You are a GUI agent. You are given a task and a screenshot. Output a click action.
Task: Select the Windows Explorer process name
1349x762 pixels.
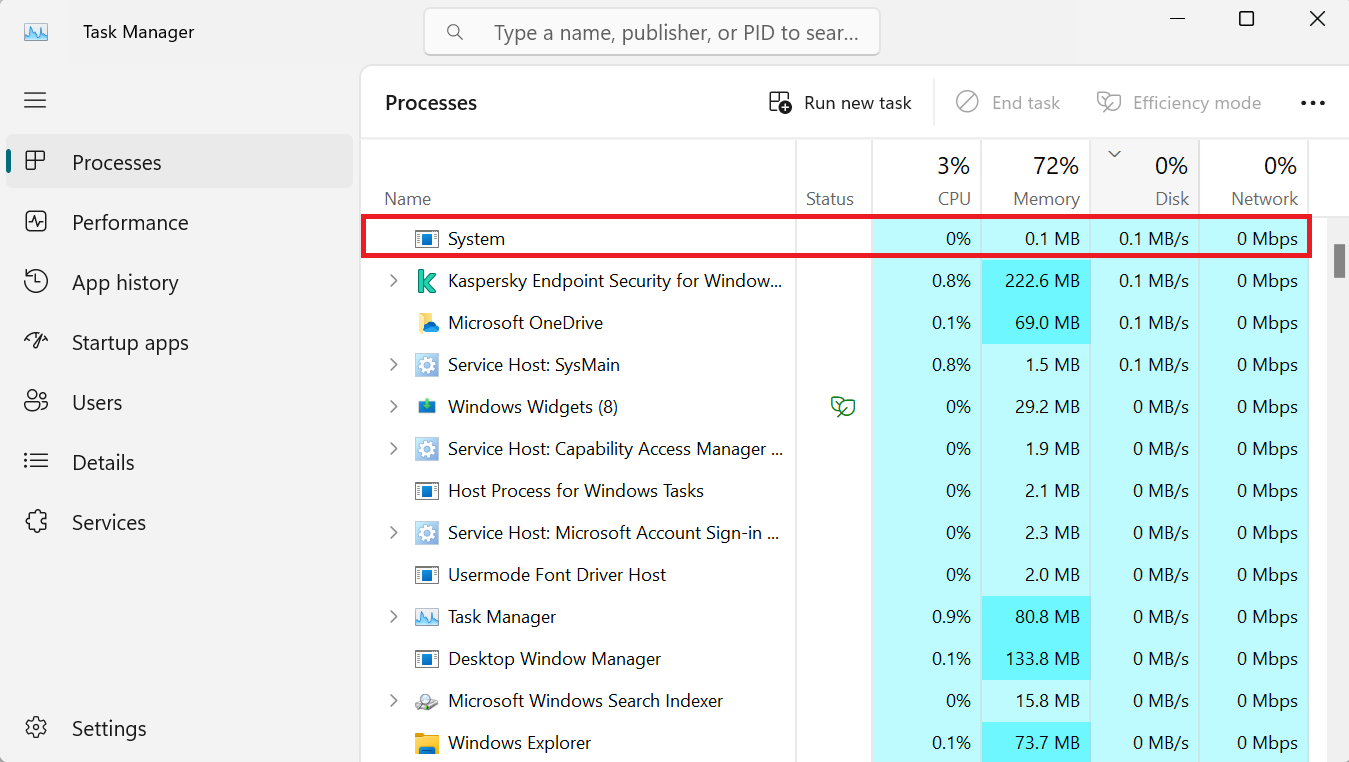coord(519,743)
